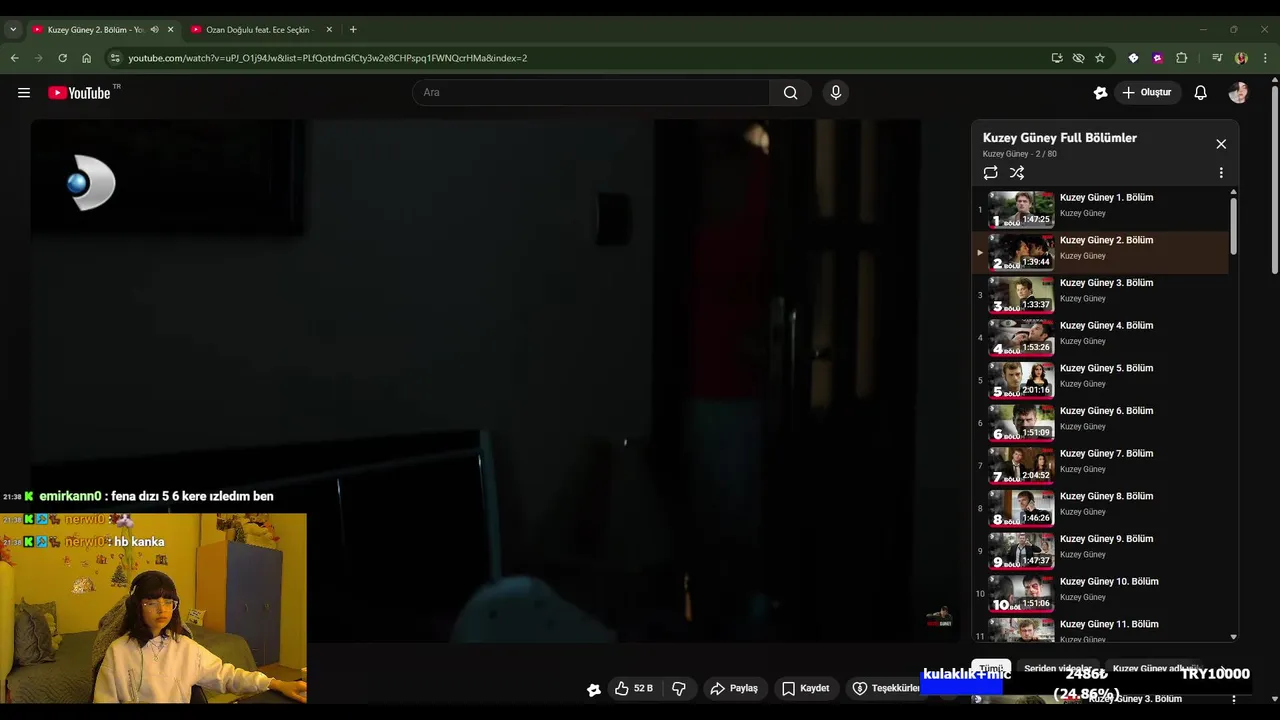Play the Kuzey Güney 9. Bölüm thumbnail
Viewport: 1280px width, 720px height.
[1021, 551]
